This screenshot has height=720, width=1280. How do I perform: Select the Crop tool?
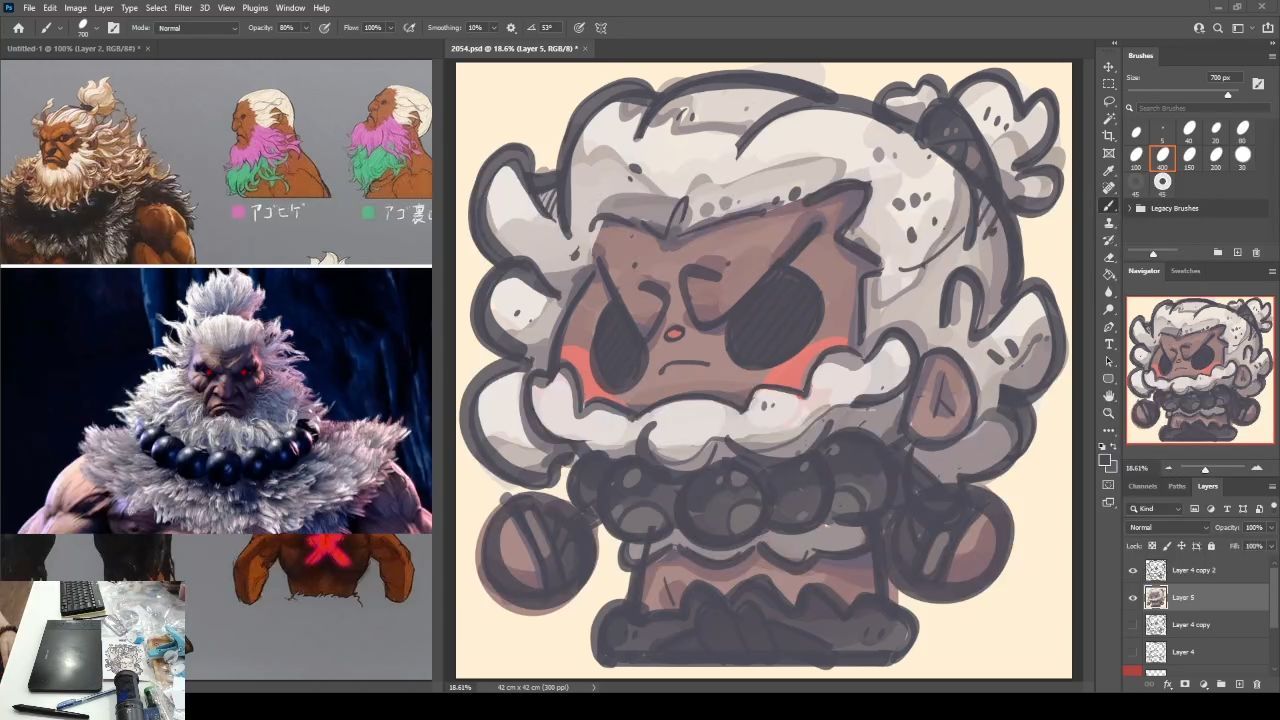pyautogui.click(x=1108, y=136)
